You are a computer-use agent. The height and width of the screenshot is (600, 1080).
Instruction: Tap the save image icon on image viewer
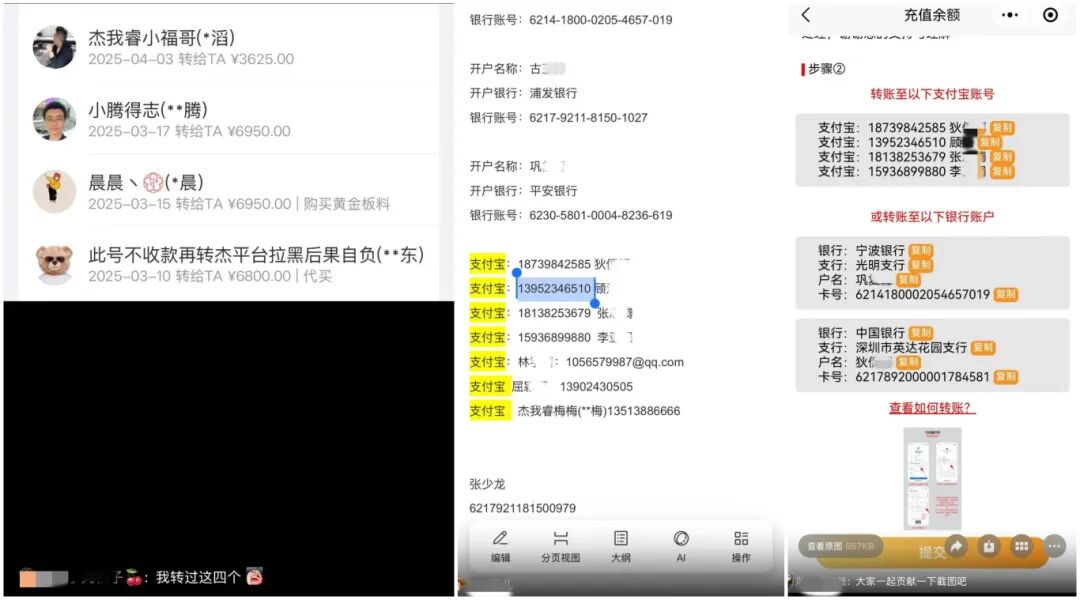[x=988, y=546]
